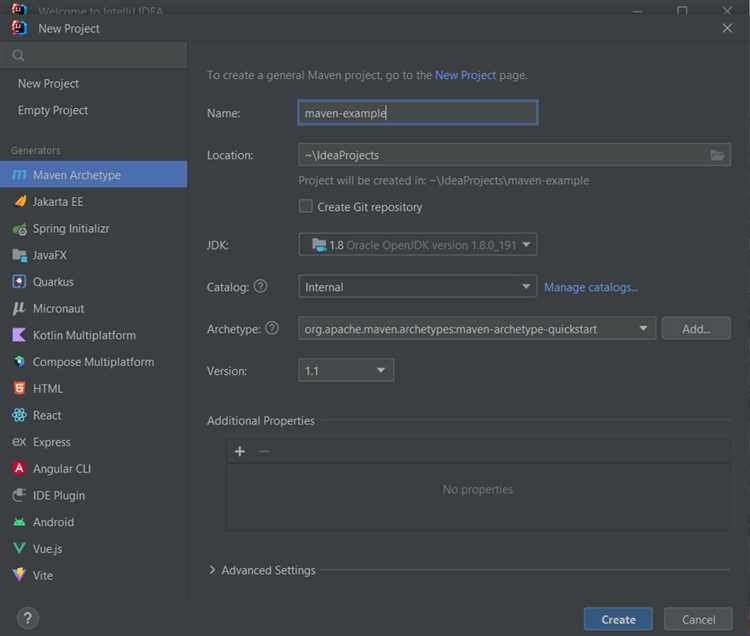
Task: Add a property with the plus icon
Action: click(x=240, y=451)
